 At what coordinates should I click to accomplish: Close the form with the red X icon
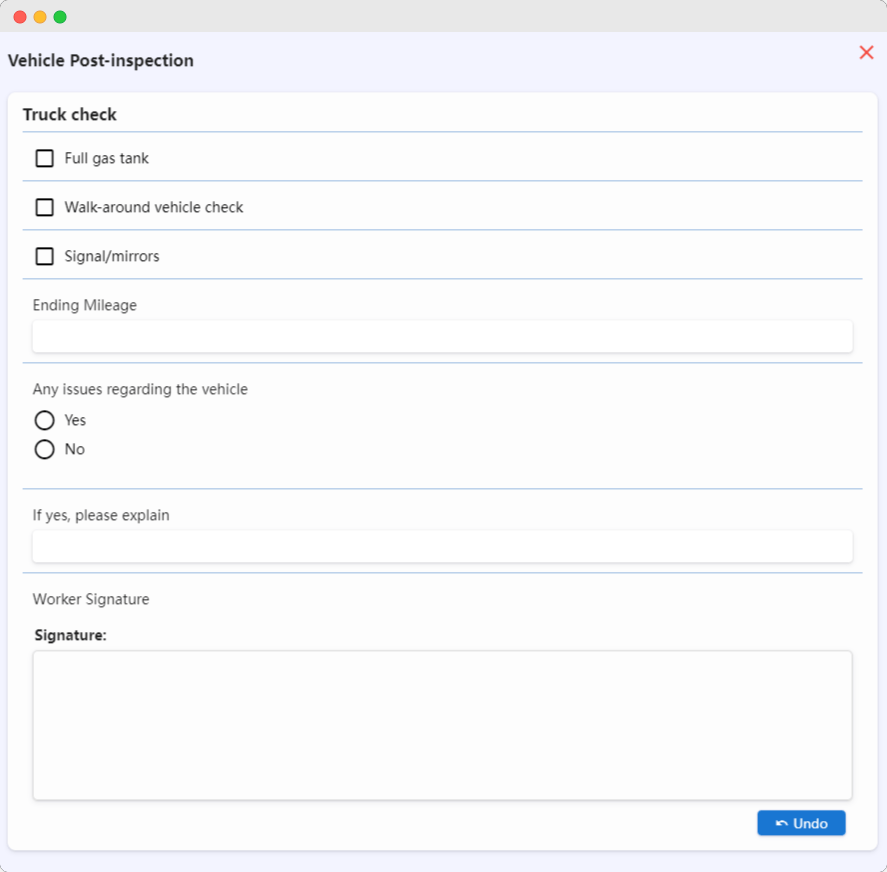(x=866, y=53)
